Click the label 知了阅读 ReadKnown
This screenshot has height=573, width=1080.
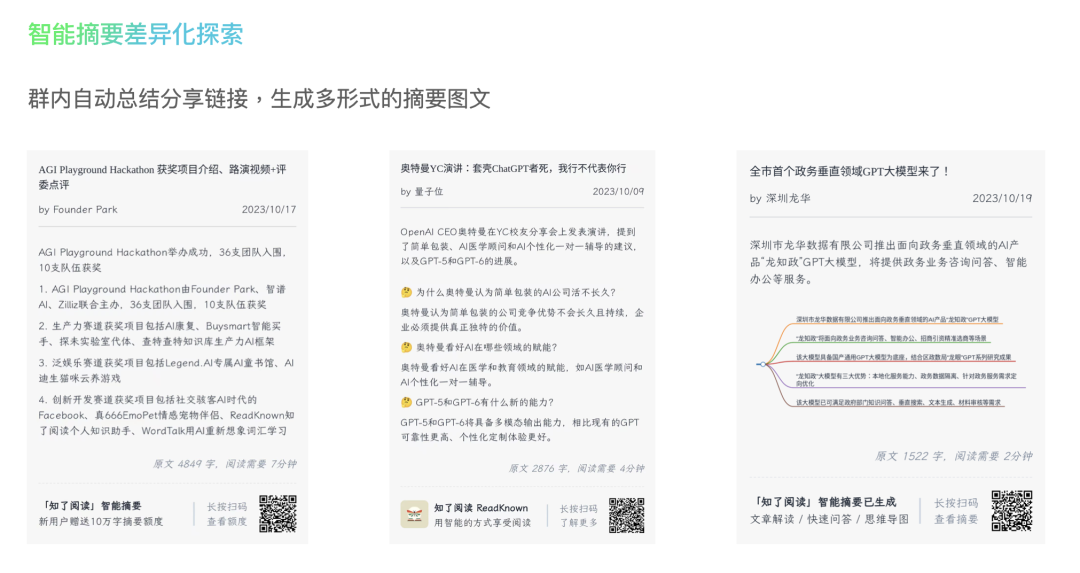pyautogui.click(x=481, y=508)
